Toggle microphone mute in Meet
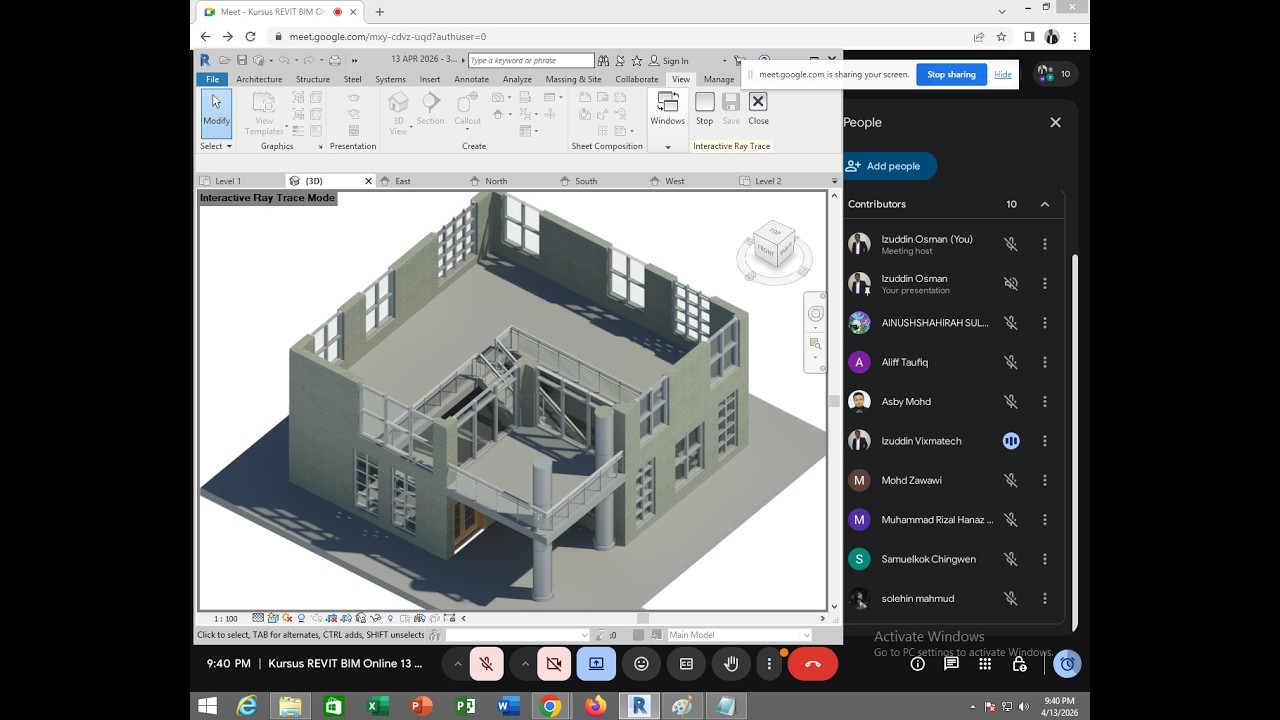 pyautogui.click(x=486, y=663)
